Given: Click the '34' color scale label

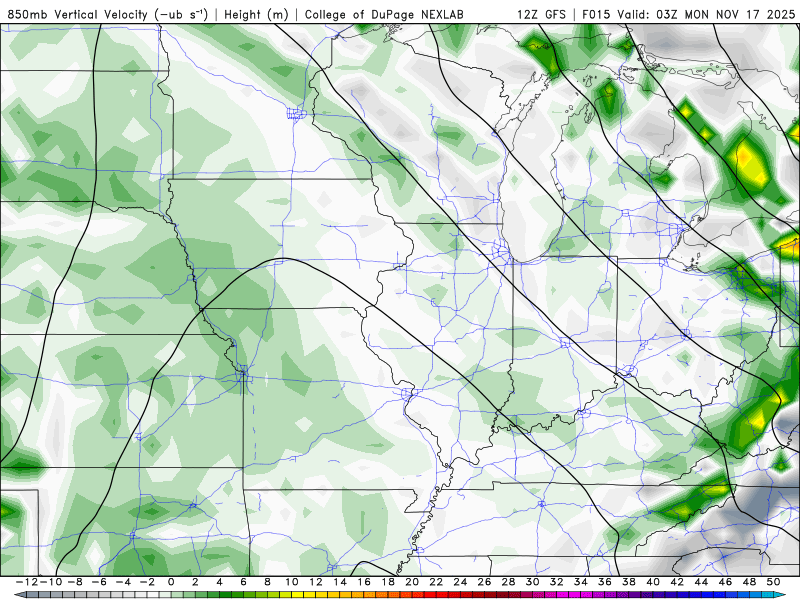Looking at the screenshot, I should [581, 582].
